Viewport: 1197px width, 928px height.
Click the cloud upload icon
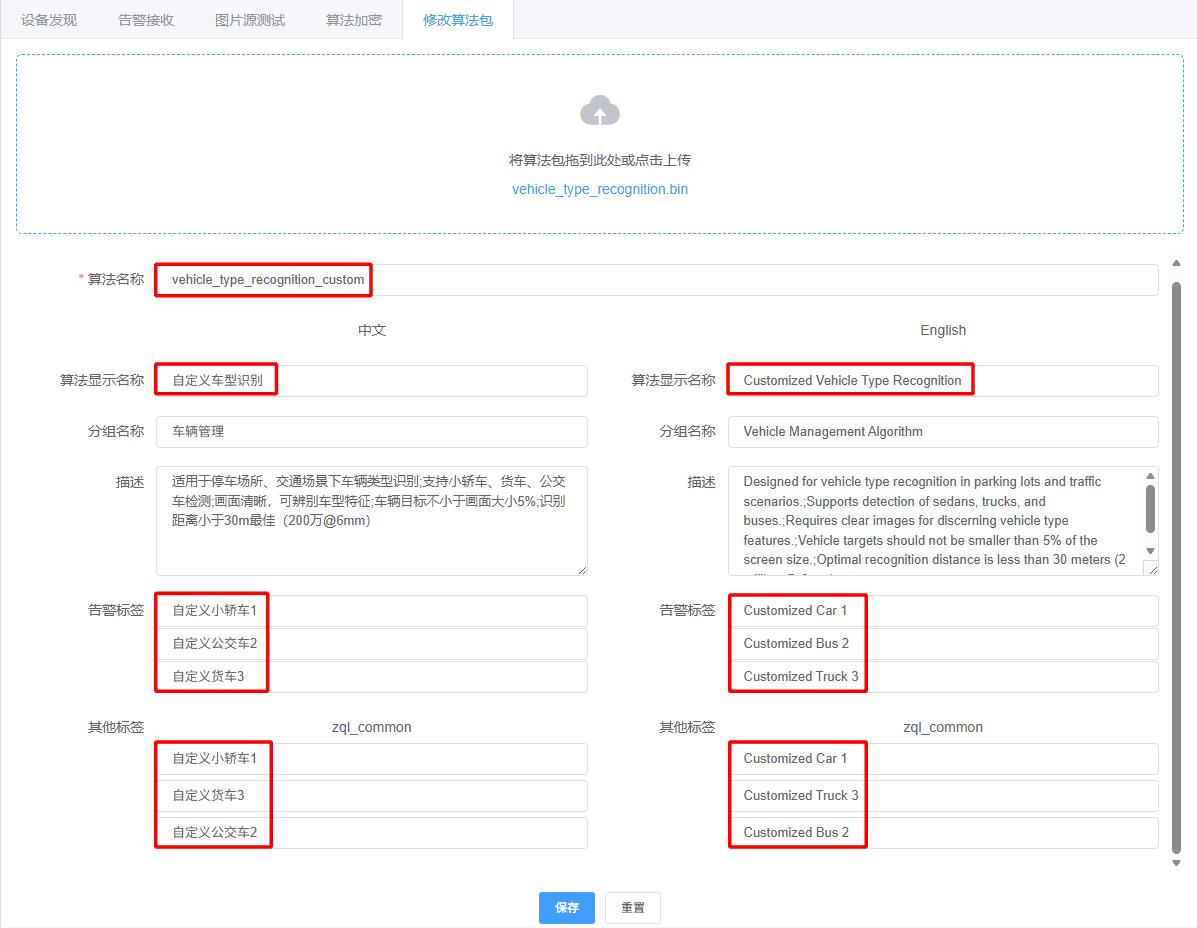599,111
